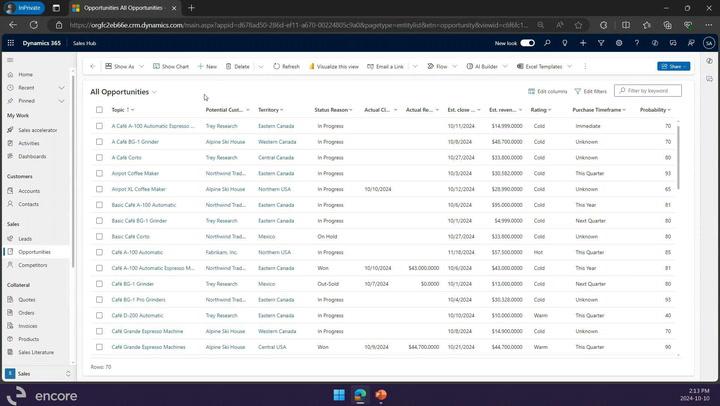Select the A Café Corto row checkbox
The image size is (720, 406).
click(99, 158)
